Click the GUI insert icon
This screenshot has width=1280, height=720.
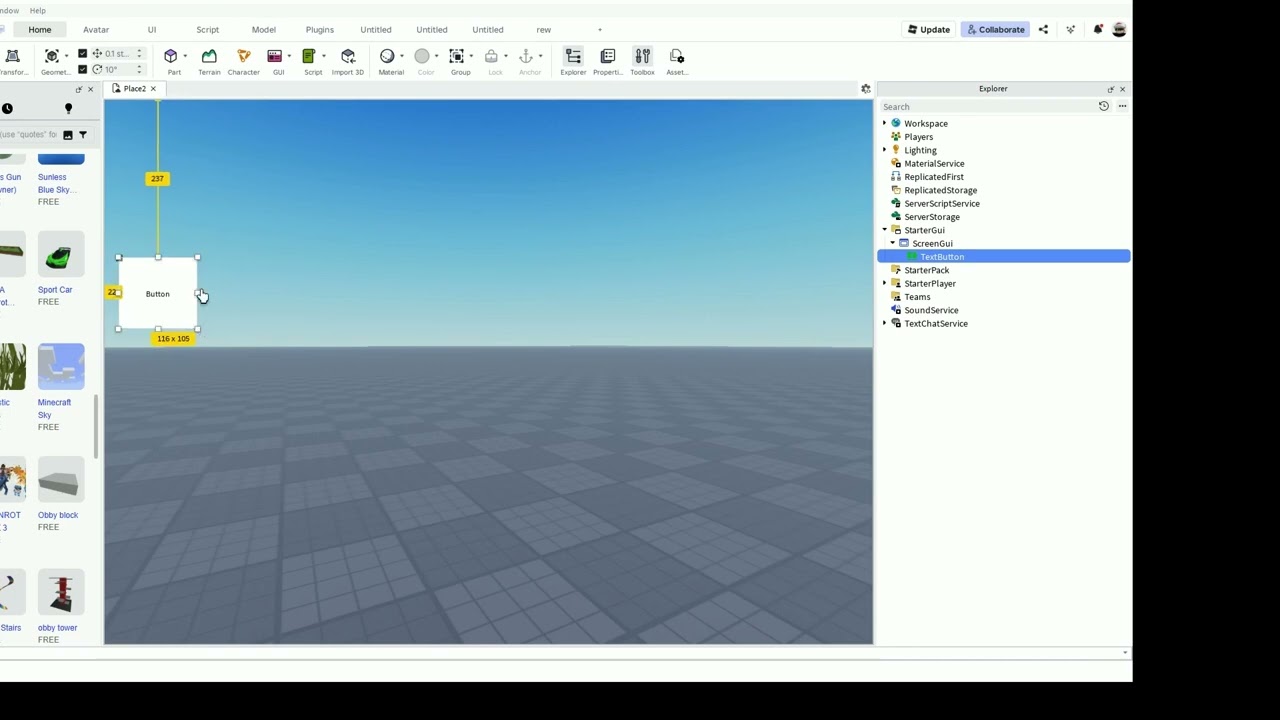pyautogui.click(x=275, y=56)
